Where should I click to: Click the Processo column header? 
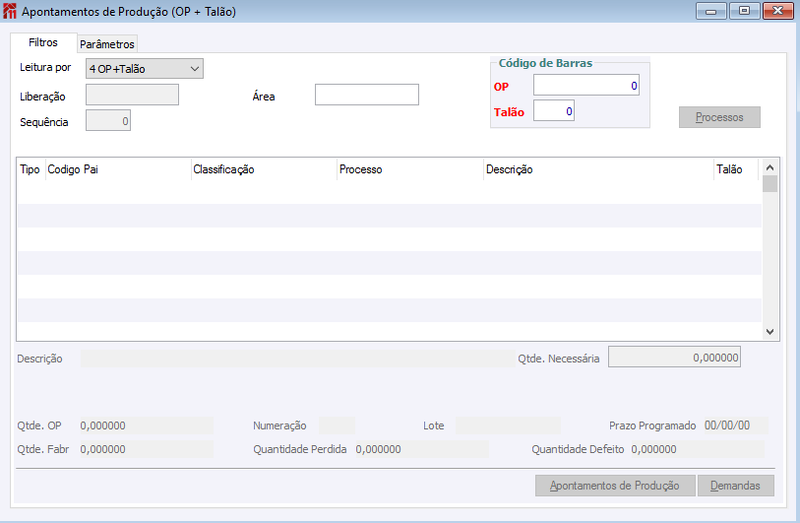pyautogui.click(x=410, y=169)
